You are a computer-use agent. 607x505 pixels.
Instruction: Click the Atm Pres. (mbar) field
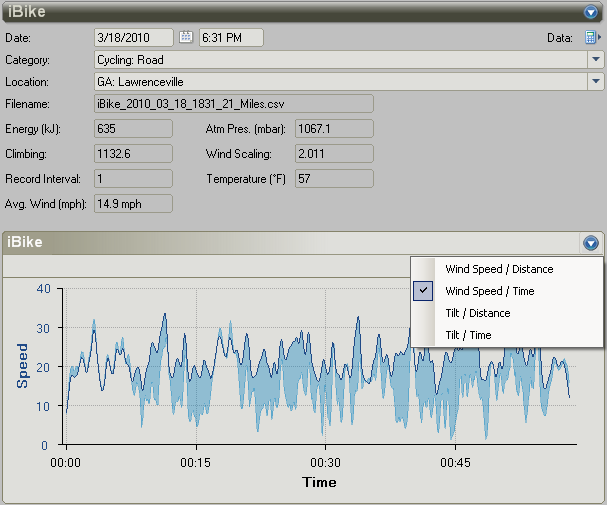coord(333,129)
